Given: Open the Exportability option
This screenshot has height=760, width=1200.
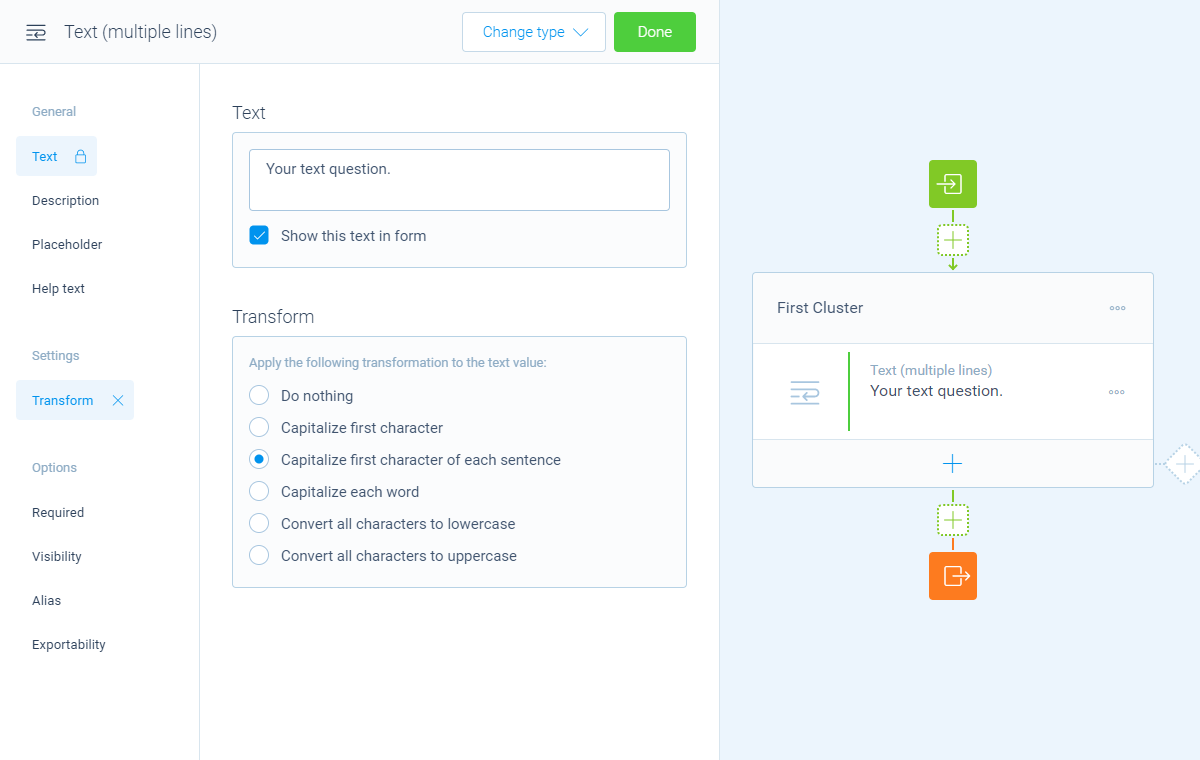Looking at the screenshot, I should click(x=69, y=644).
